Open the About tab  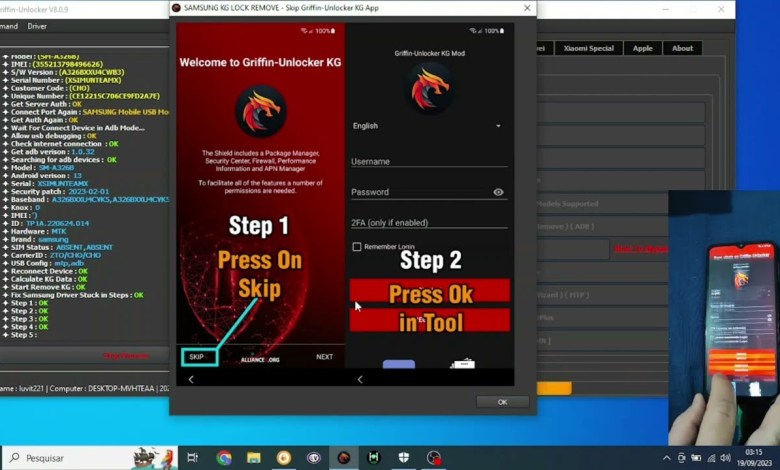(x=682, y=48)
